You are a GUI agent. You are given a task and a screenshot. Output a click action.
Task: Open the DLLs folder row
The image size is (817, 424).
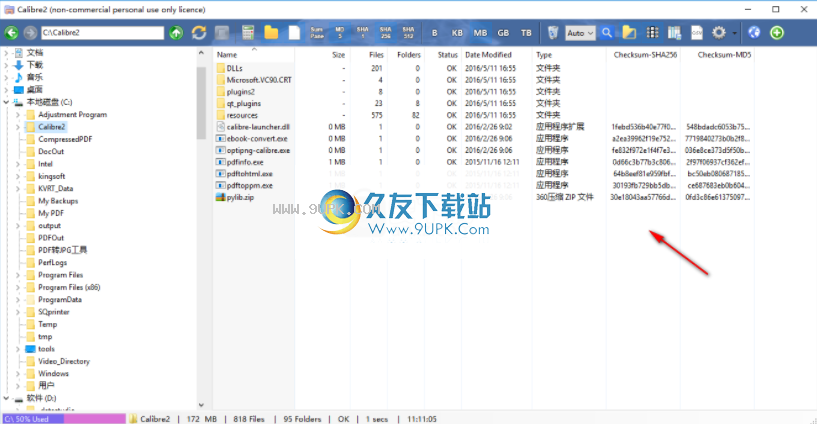coord(234,68)
